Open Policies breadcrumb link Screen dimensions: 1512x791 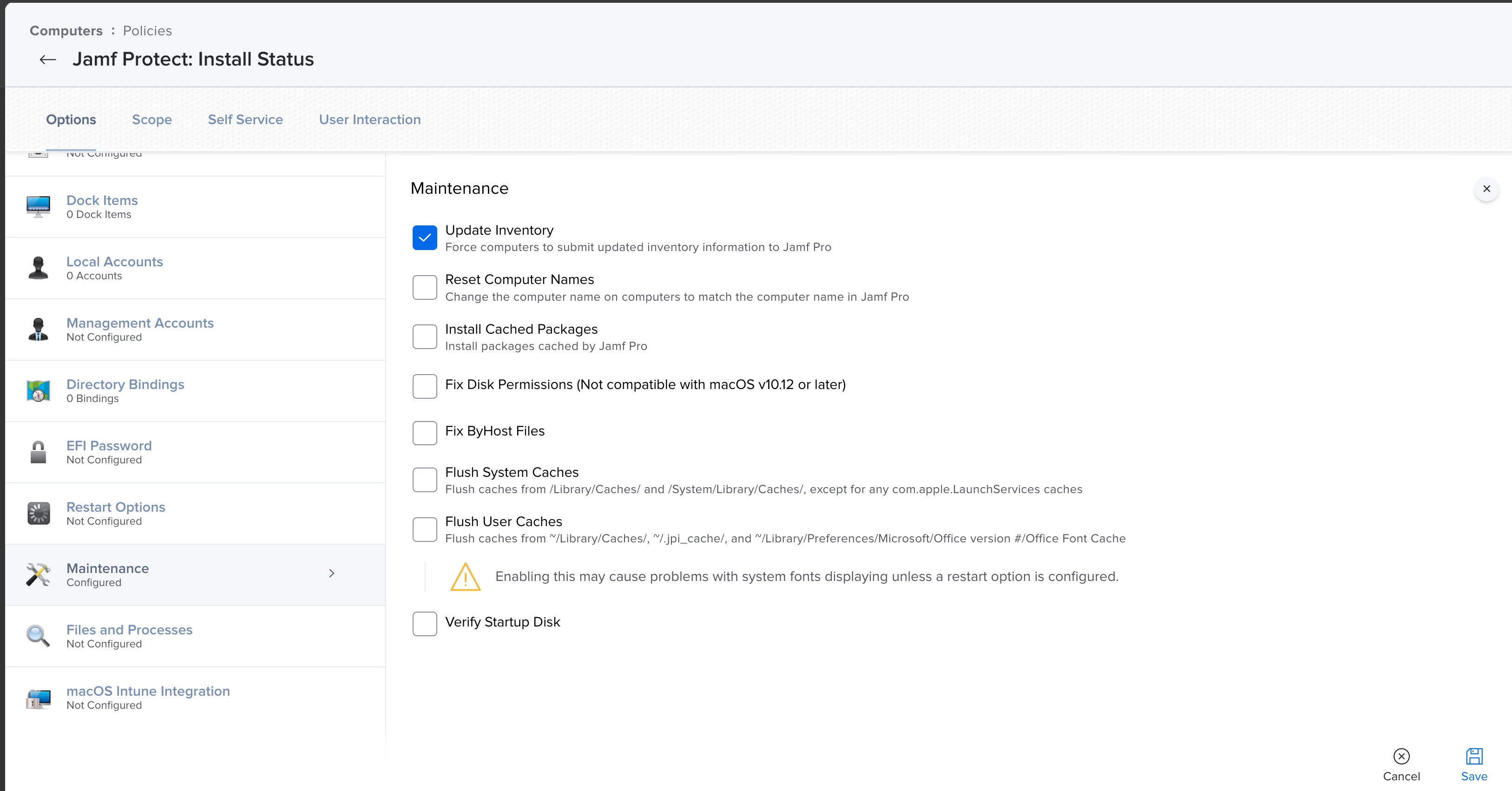(147, 31)
